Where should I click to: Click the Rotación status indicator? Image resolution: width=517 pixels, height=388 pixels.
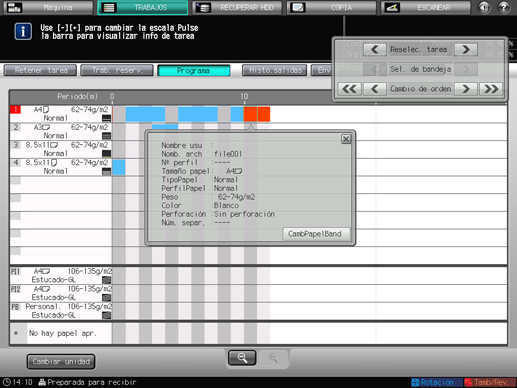click(x=437, y=382)
